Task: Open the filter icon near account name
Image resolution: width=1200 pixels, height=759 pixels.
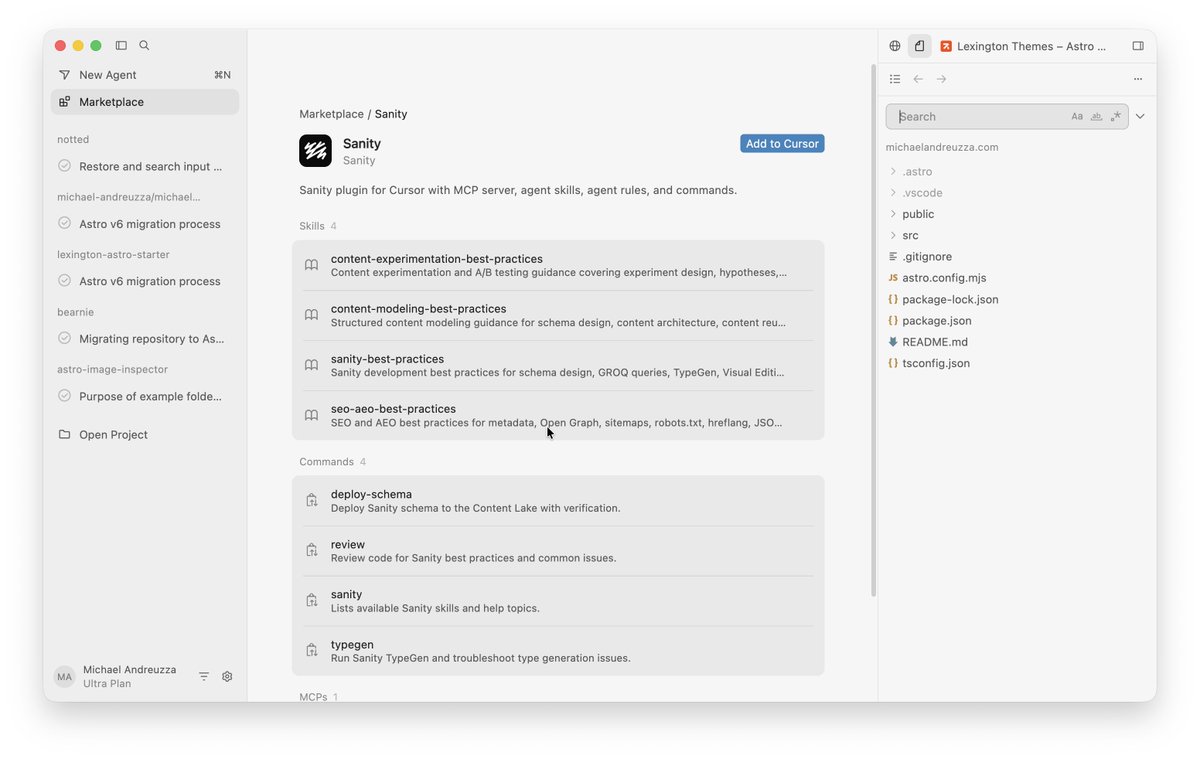Action: coord(204,677)
